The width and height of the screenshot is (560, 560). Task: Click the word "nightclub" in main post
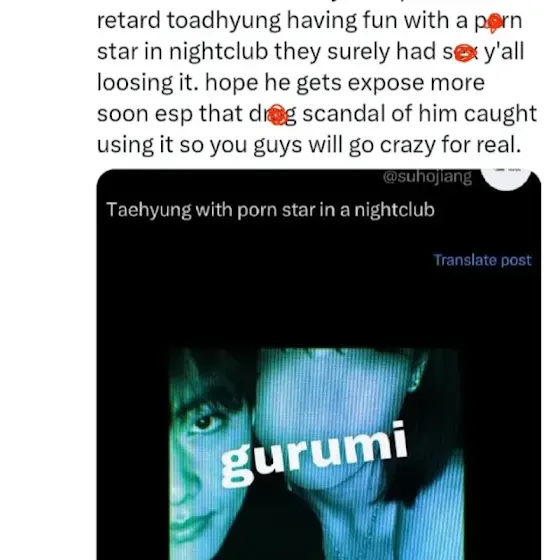click(218, 52)
